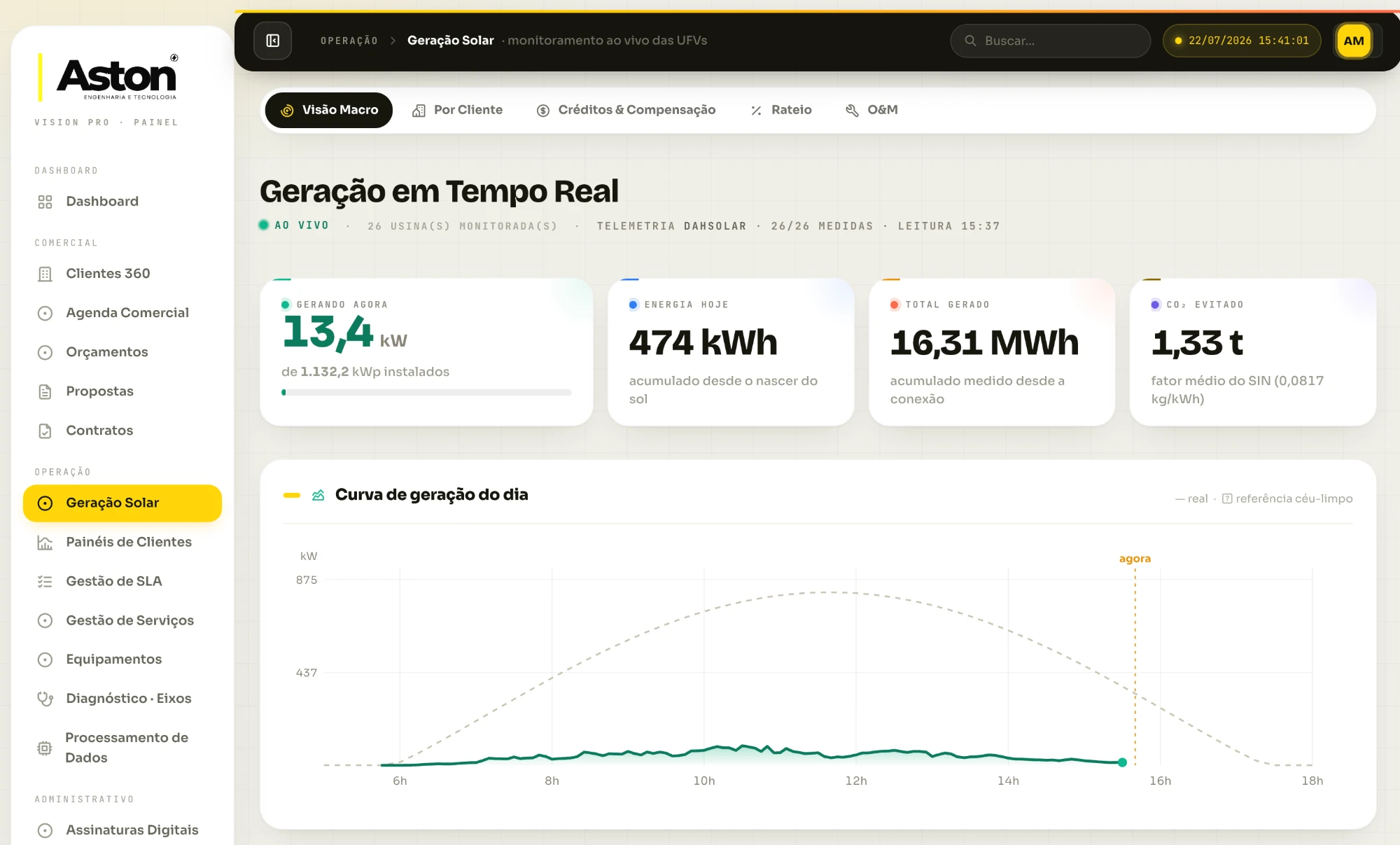The width and height of the screenshot is (1400, 845).
Task: Click the Buscar search field
Action: [x=1050, y=41]
